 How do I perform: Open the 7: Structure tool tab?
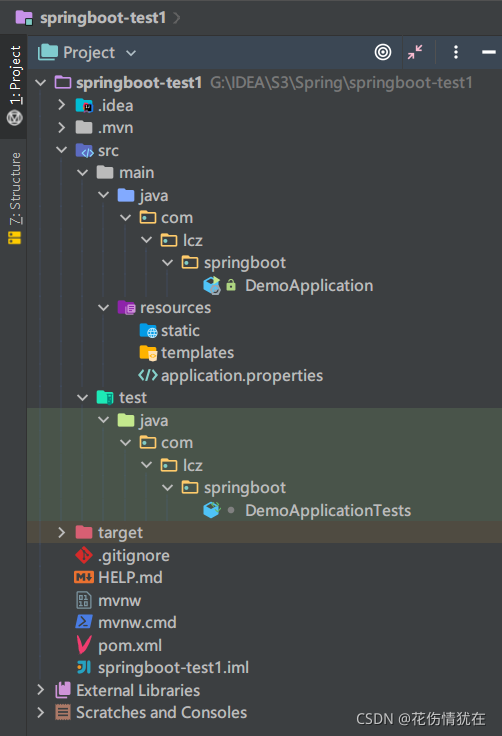tap(15, 198)
